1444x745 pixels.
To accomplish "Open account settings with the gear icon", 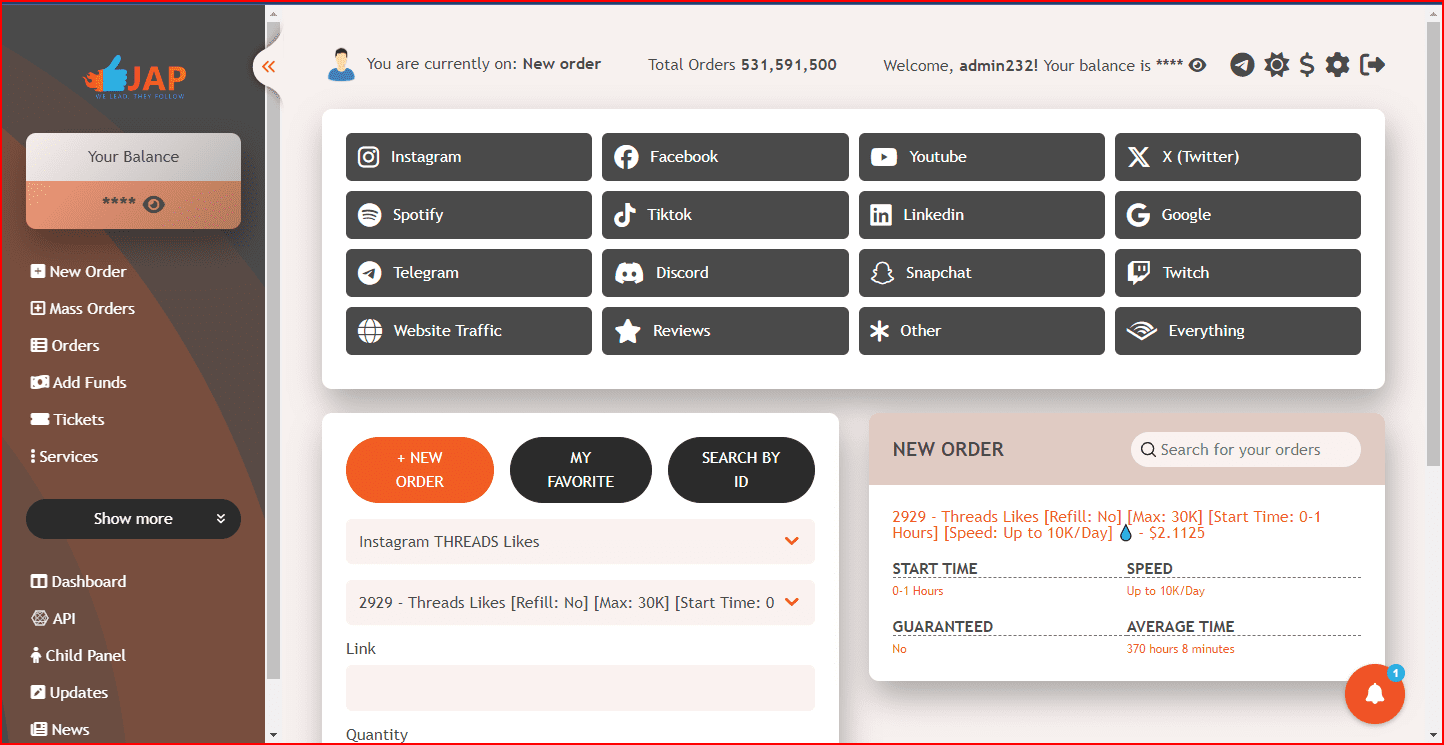I will coord(1338,64).
